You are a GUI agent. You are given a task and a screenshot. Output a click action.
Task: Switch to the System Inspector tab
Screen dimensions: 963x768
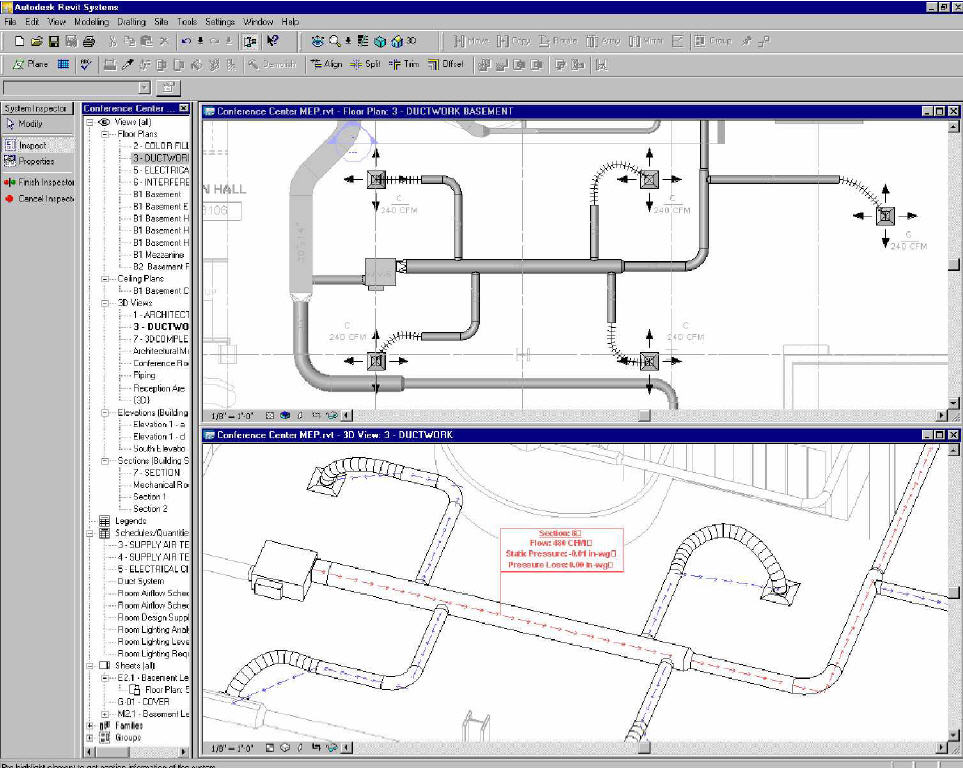coord(37,108)
